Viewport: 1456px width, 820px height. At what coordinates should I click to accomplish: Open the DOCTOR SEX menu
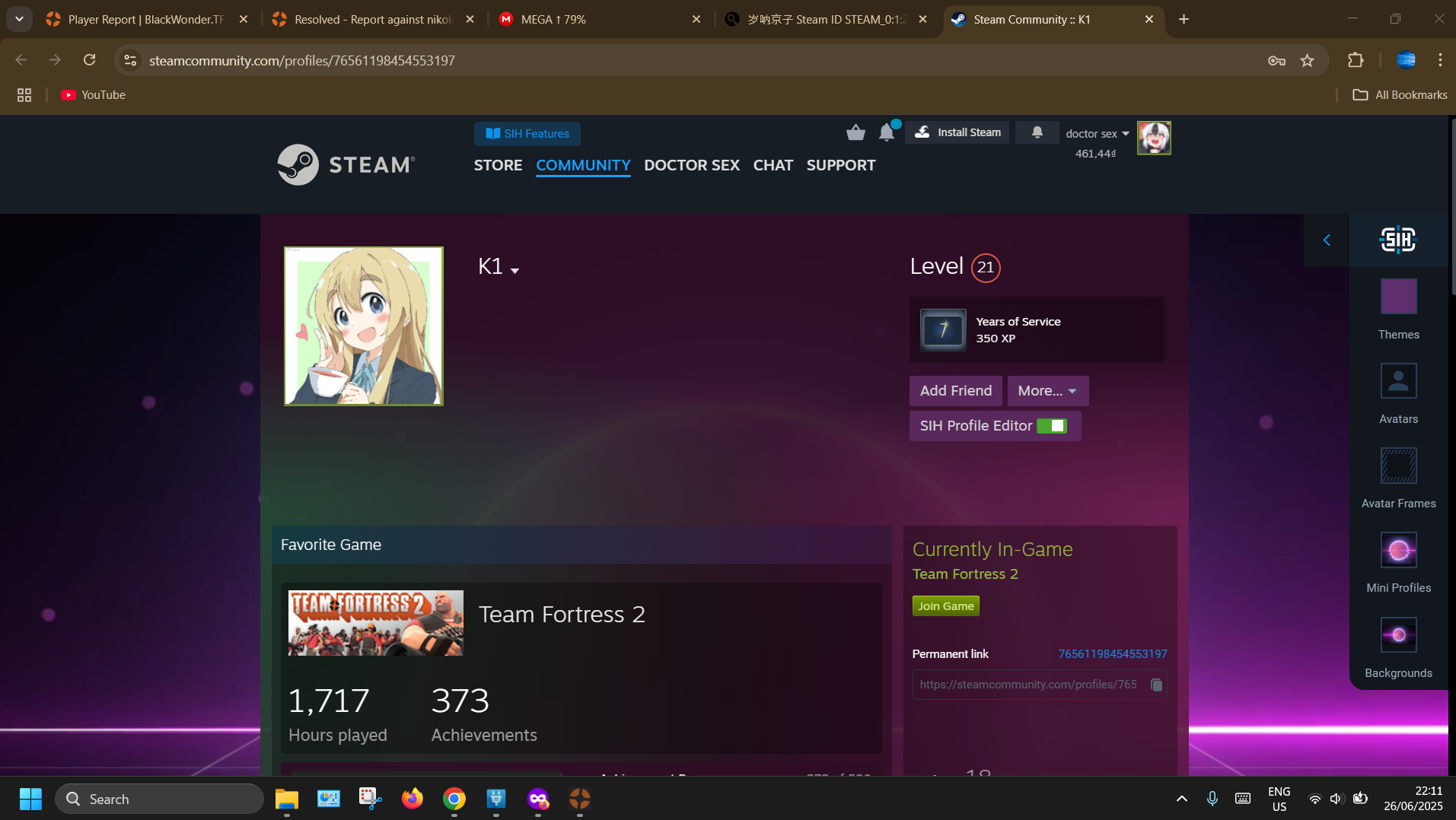[x=692, y=165]
